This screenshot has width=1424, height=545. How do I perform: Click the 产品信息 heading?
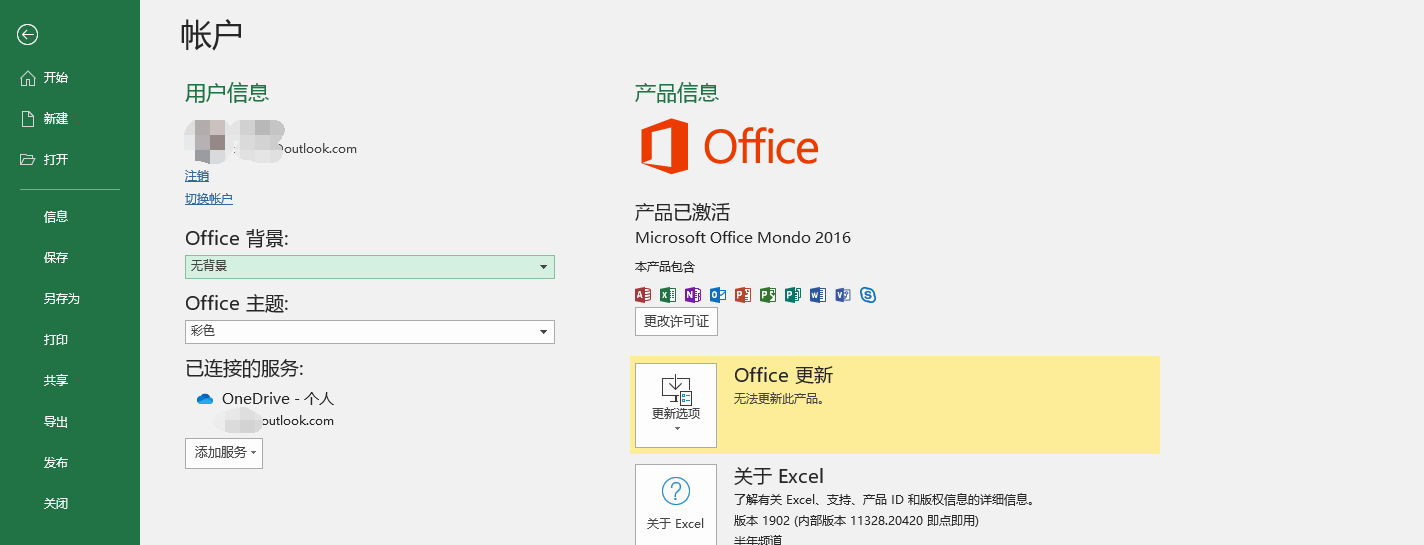tap(677, 93)
